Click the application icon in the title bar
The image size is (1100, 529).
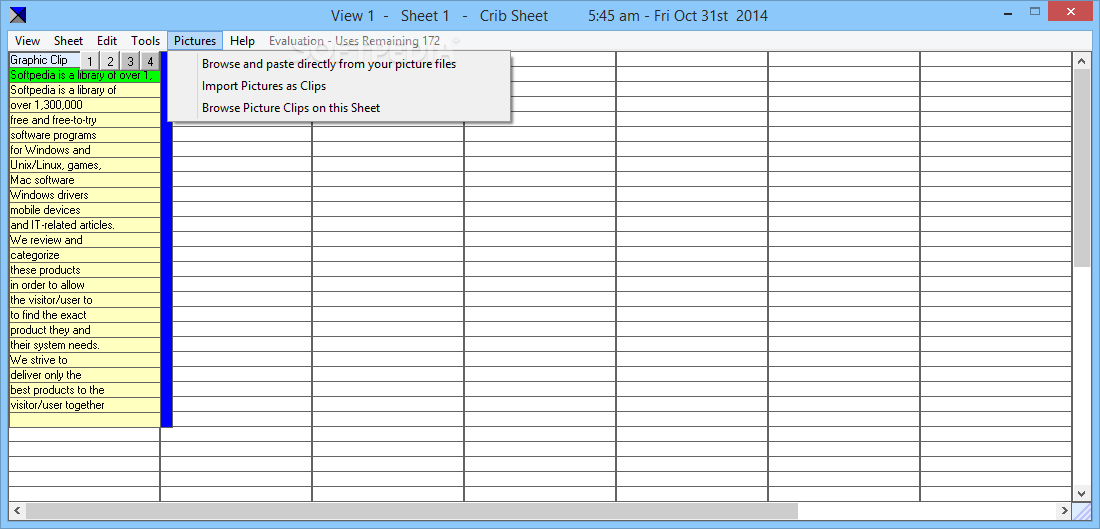click(18, 15)
